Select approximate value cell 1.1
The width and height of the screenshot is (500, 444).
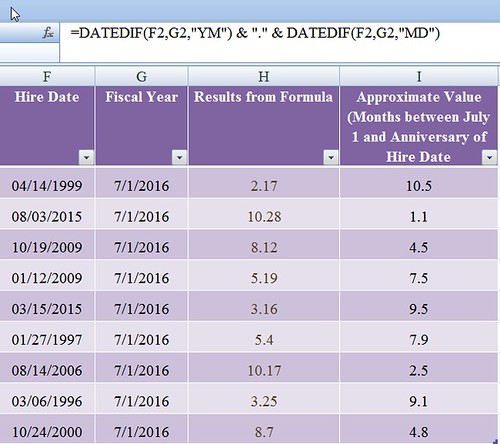pos(419,214)
